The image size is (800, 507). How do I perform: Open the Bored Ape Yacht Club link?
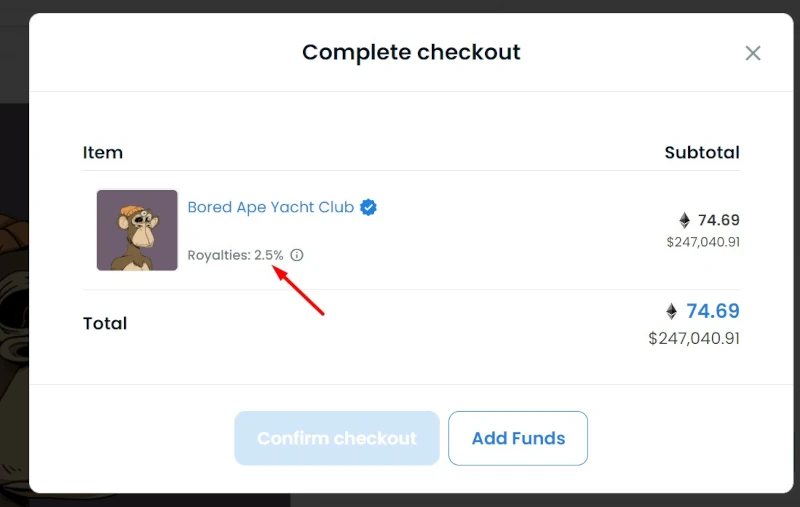pos(270,207)
